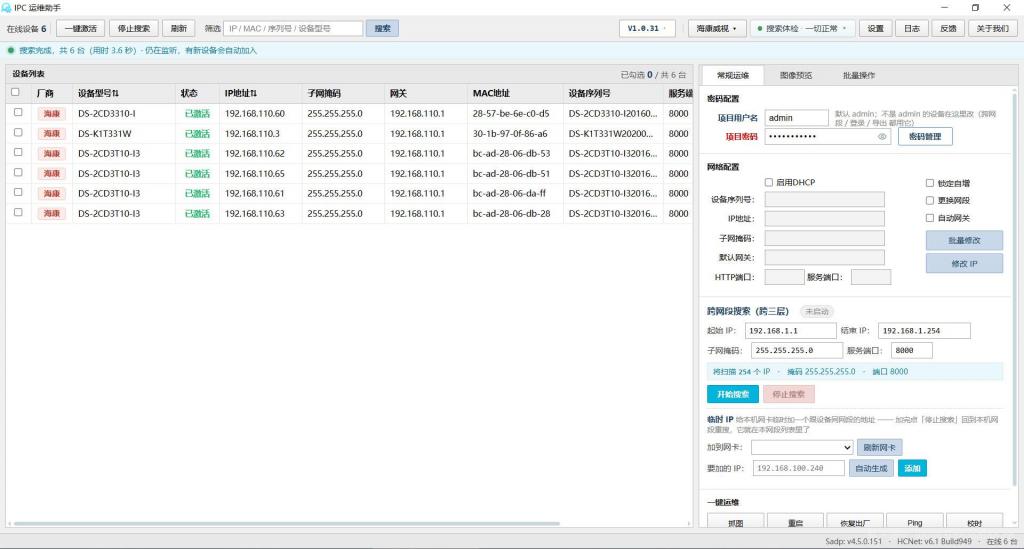This screenshot has width=1024, height=549.
Task: Switch to the 图像预览 tab
Action: 795,76
